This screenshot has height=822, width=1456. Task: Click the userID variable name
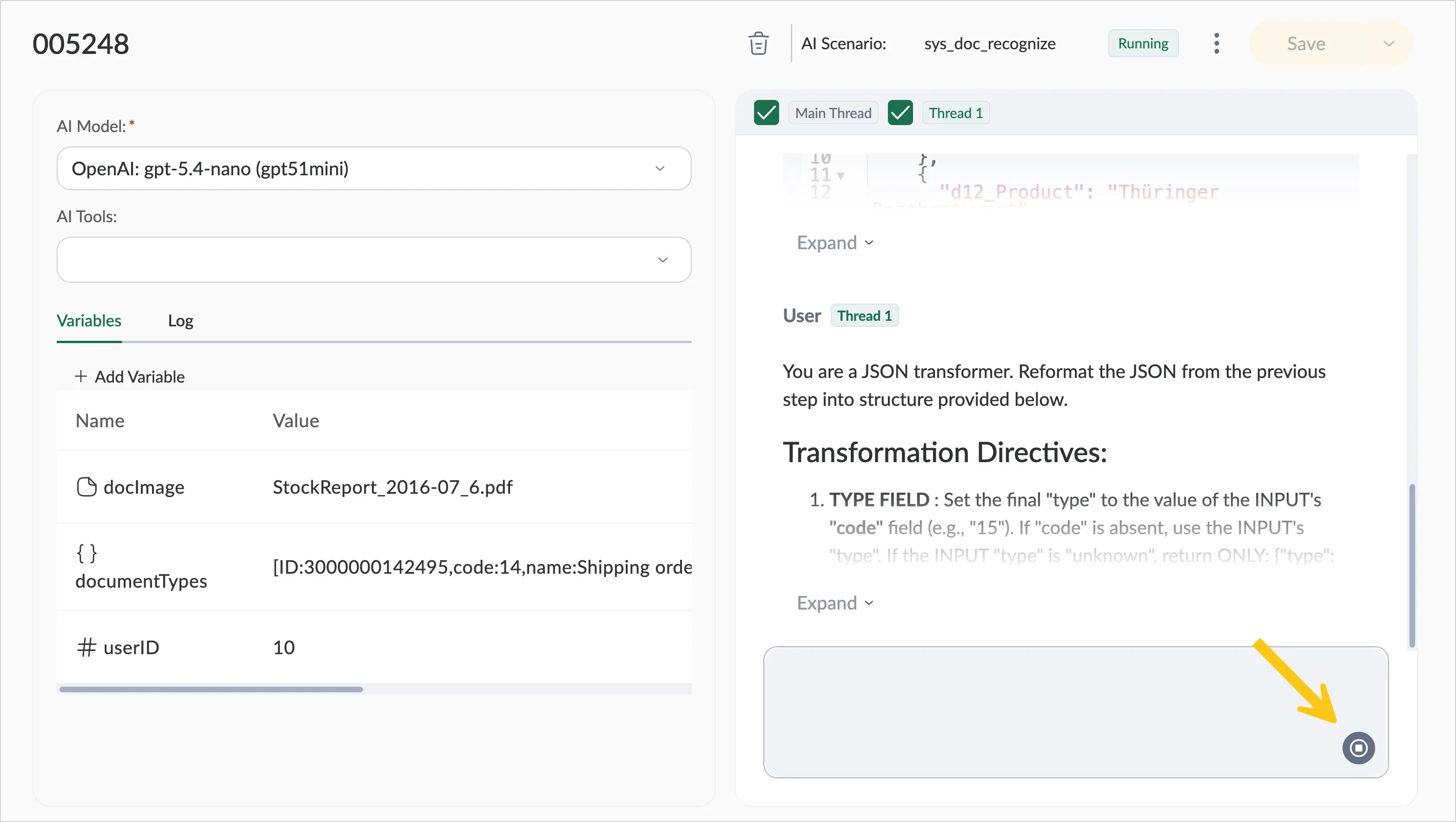pyautogui.click(x=131, y=647)
